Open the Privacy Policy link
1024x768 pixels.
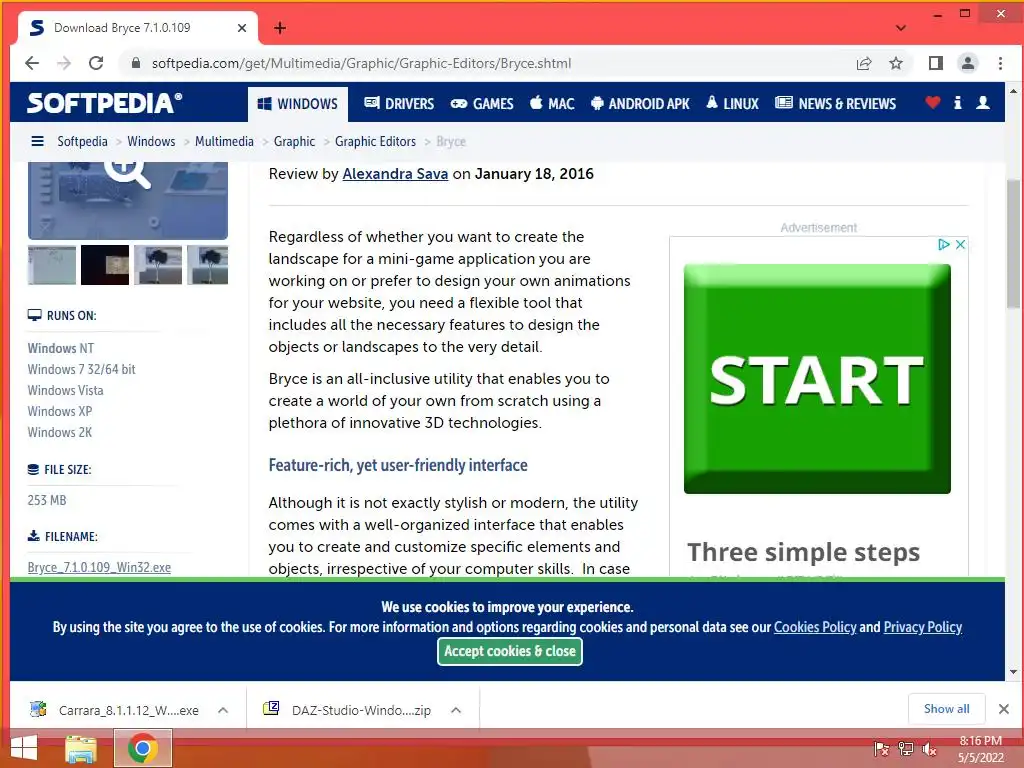(923, 627)
